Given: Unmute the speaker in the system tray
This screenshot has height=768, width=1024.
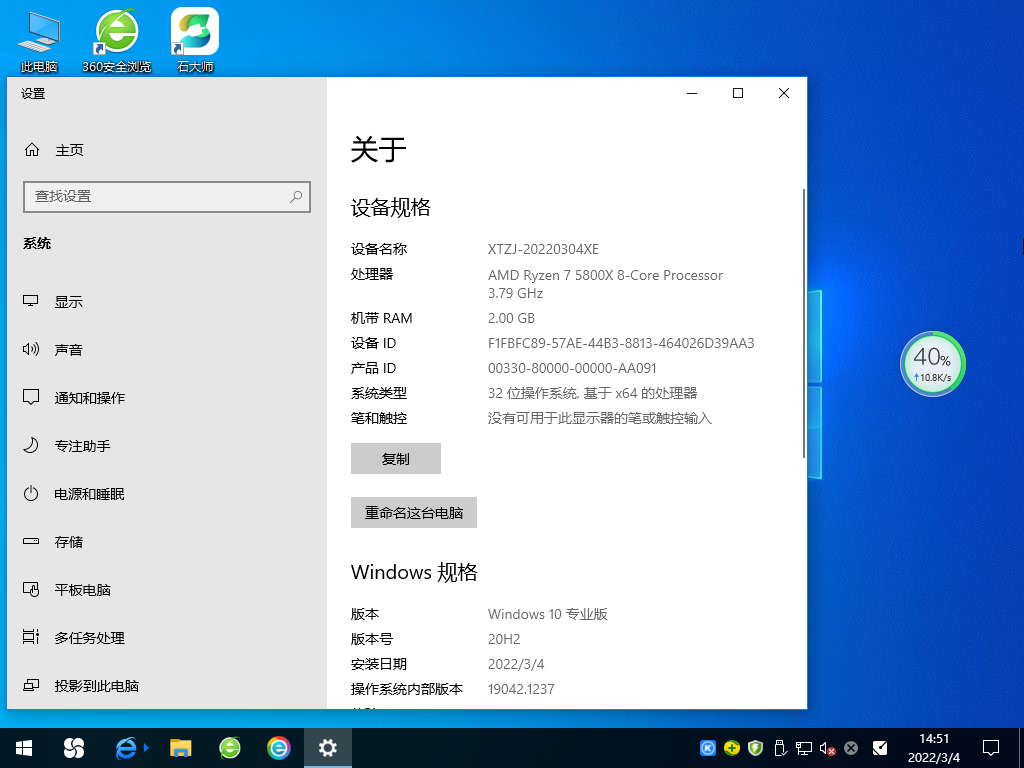Looking at the screenshot, I should coord(824,747).
